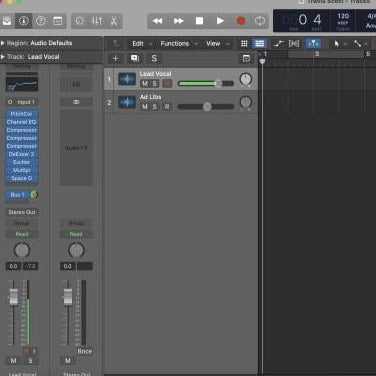Expand the Track Lead Vocal section
Image resolution: width=376 pixels, height=376 pixels.
pyautogui.click(x=3, y=57)
